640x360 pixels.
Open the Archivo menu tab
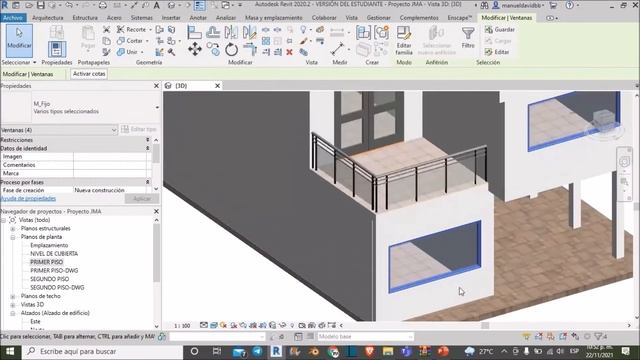13,18
